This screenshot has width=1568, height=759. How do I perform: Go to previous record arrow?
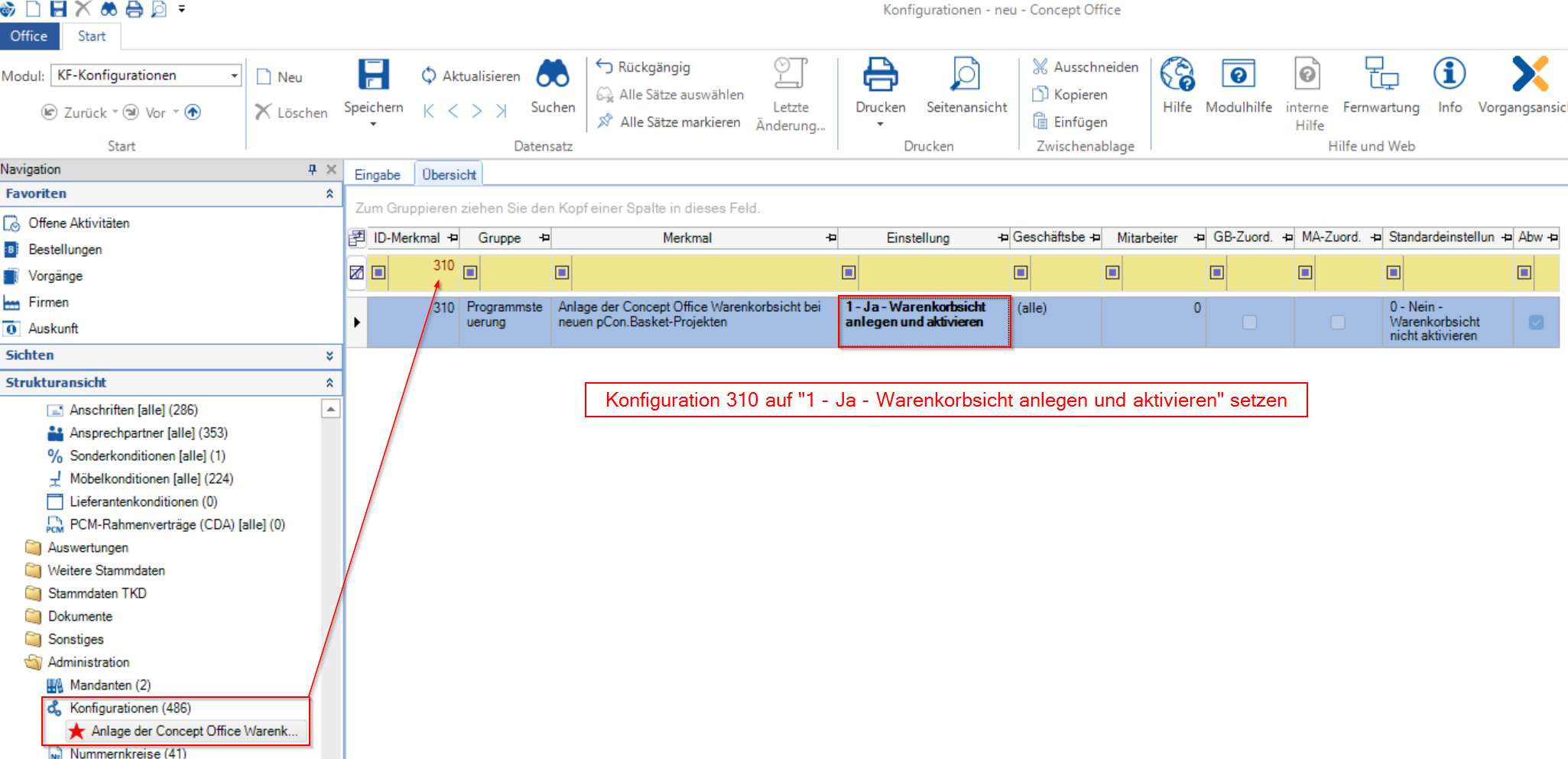tap(453, 112)
